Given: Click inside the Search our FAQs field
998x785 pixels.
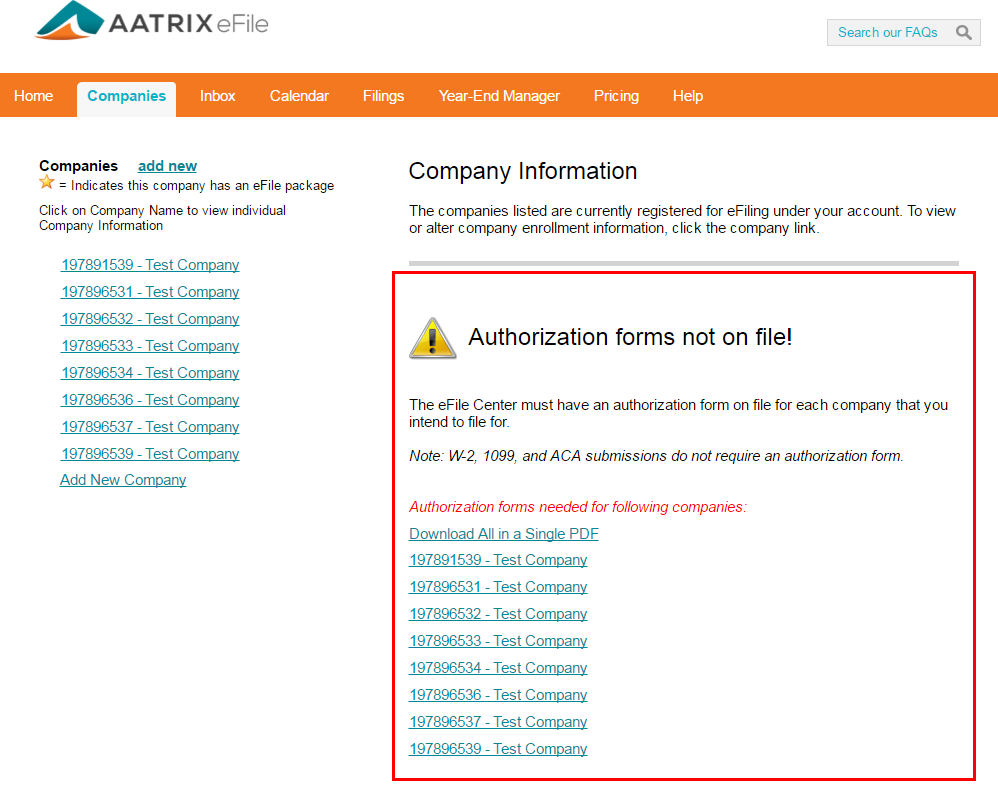Looking at the screenshot, I should pyautogui.click(x=890, y=32).
